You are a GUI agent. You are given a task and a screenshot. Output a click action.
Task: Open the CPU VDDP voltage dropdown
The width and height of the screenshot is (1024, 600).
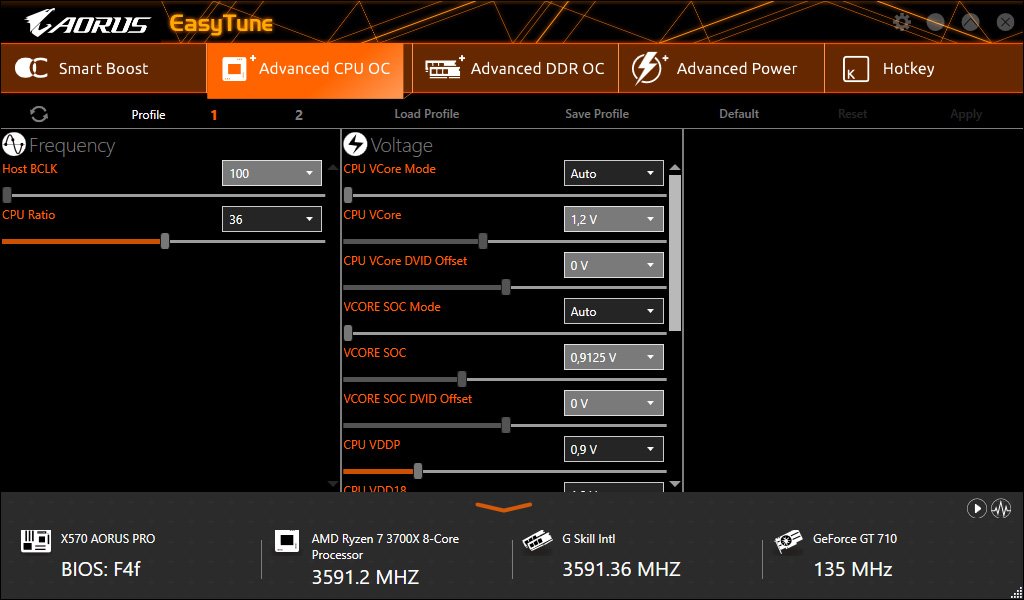click(613, 449)
